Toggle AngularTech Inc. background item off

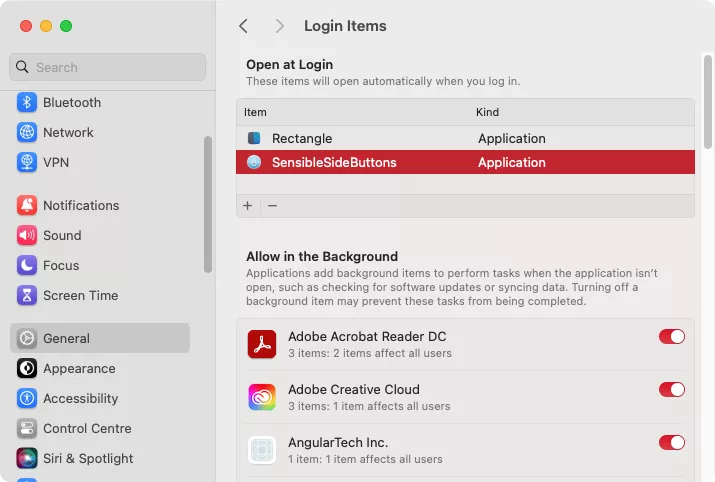pyautogui.click(x=671, y=443)
